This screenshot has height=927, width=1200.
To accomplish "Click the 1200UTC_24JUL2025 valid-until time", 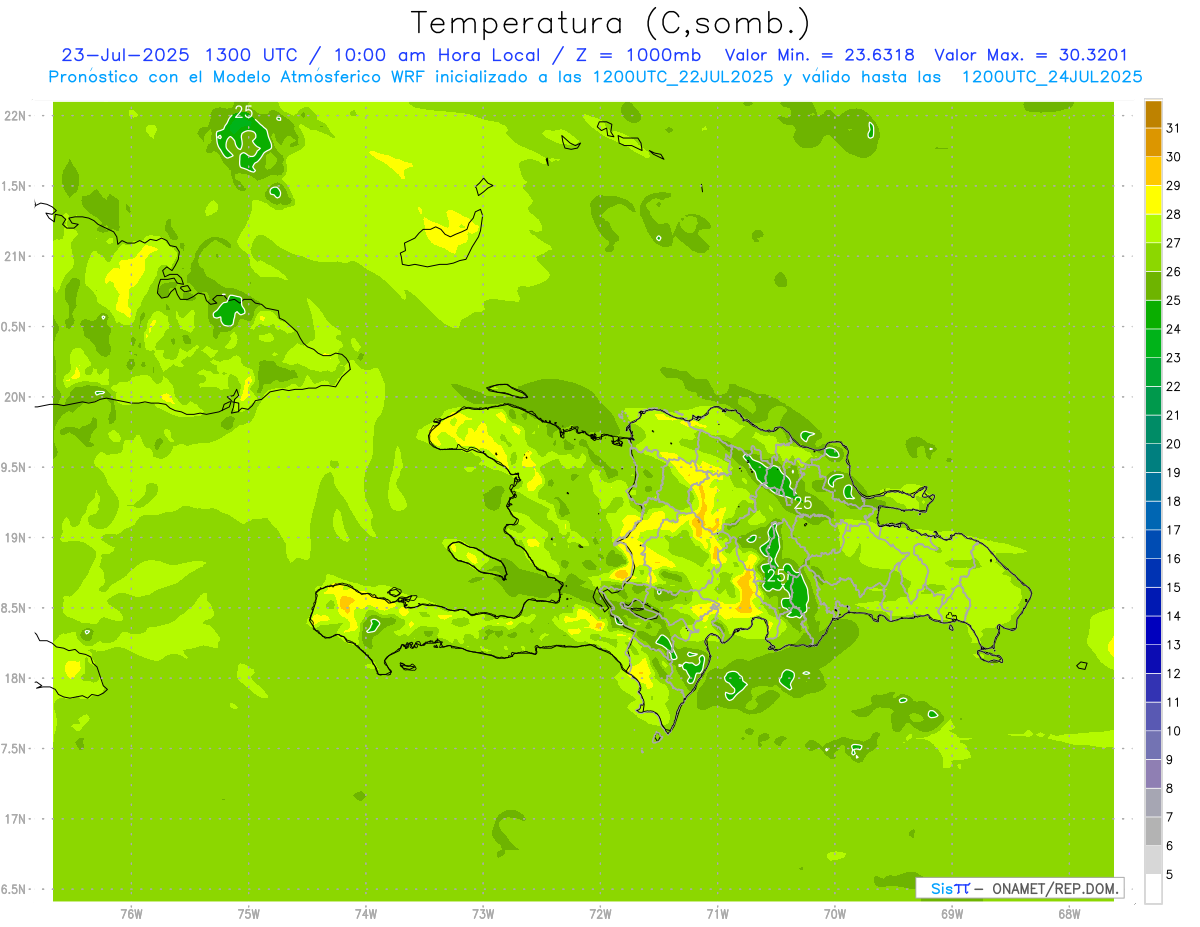I will coord(1052,77).
